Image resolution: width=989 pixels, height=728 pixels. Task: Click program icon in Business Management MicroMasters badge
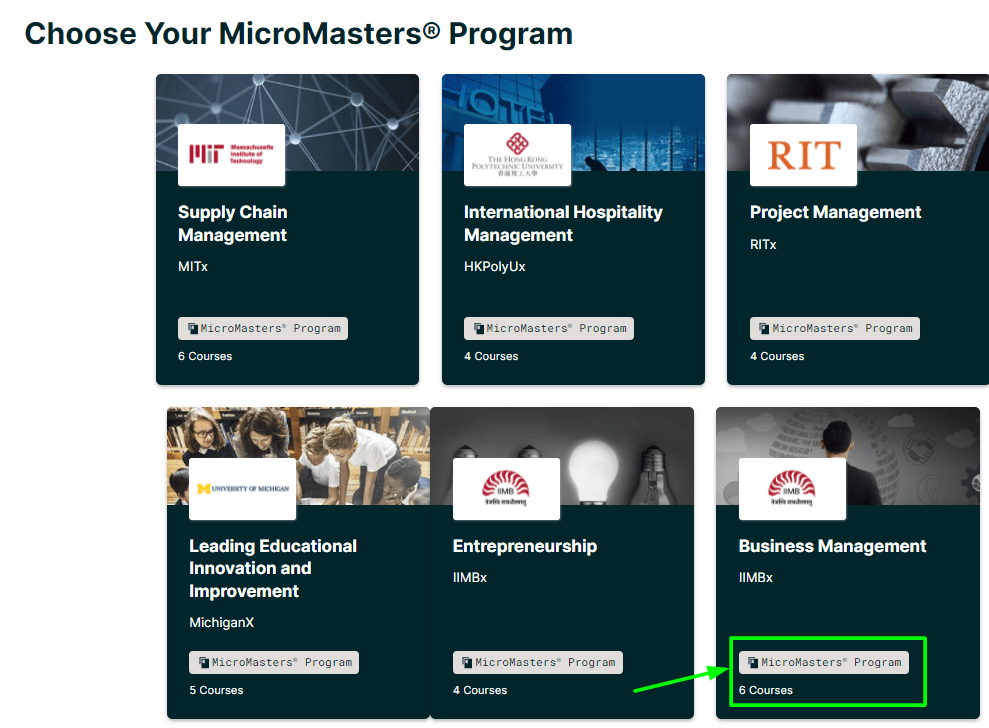(753, 662)
